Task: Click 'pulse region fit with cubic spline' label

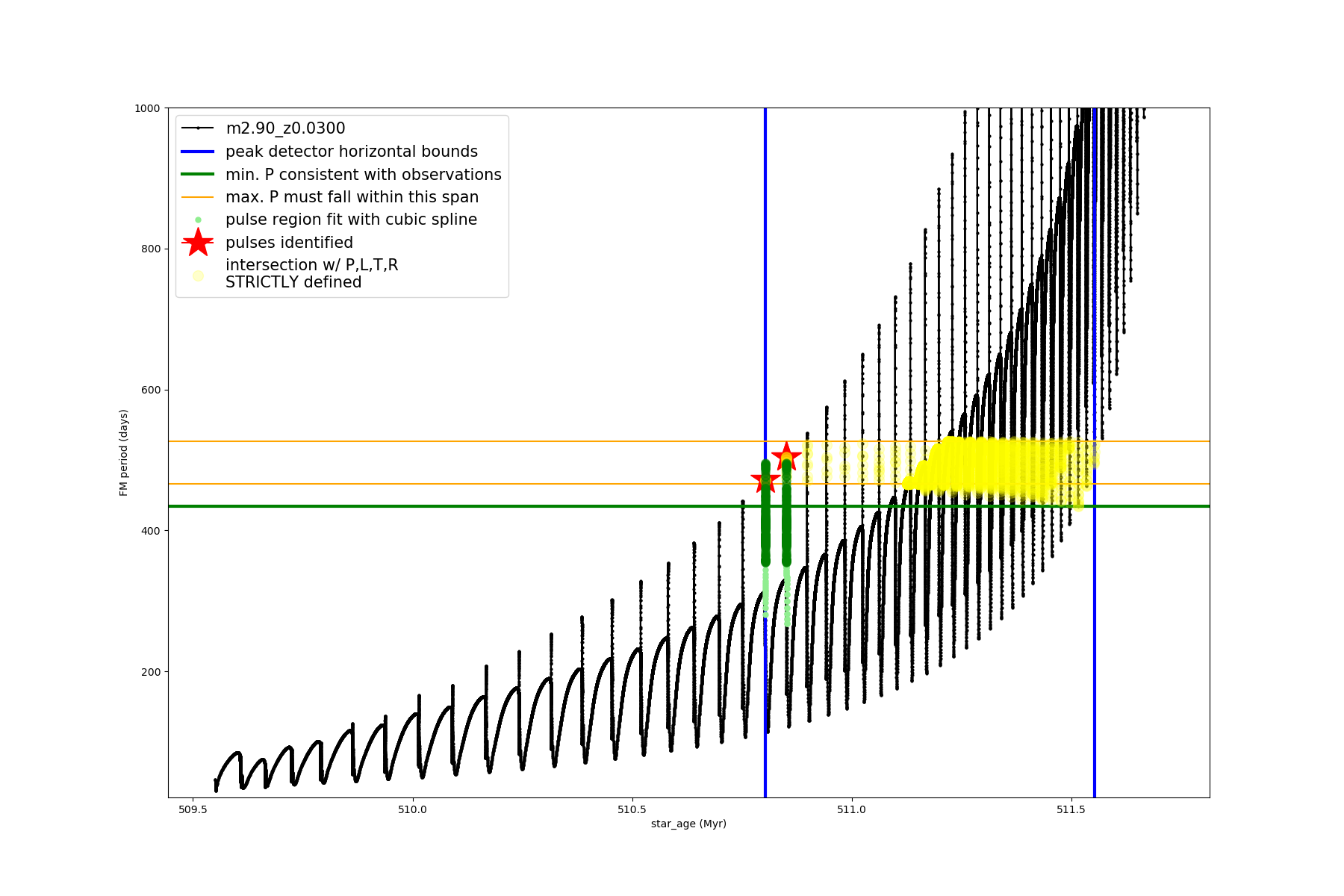Action: pyautogui.click(x=351, y=220)
